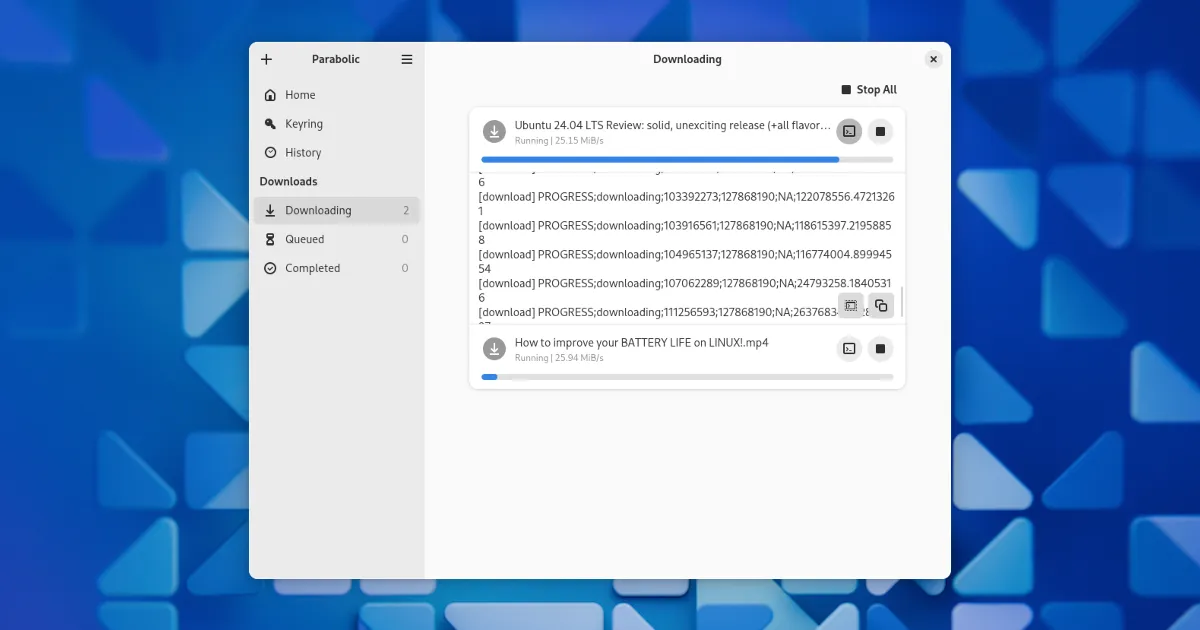Open the Keyring page
The image size is (1200, 630).
303,124
